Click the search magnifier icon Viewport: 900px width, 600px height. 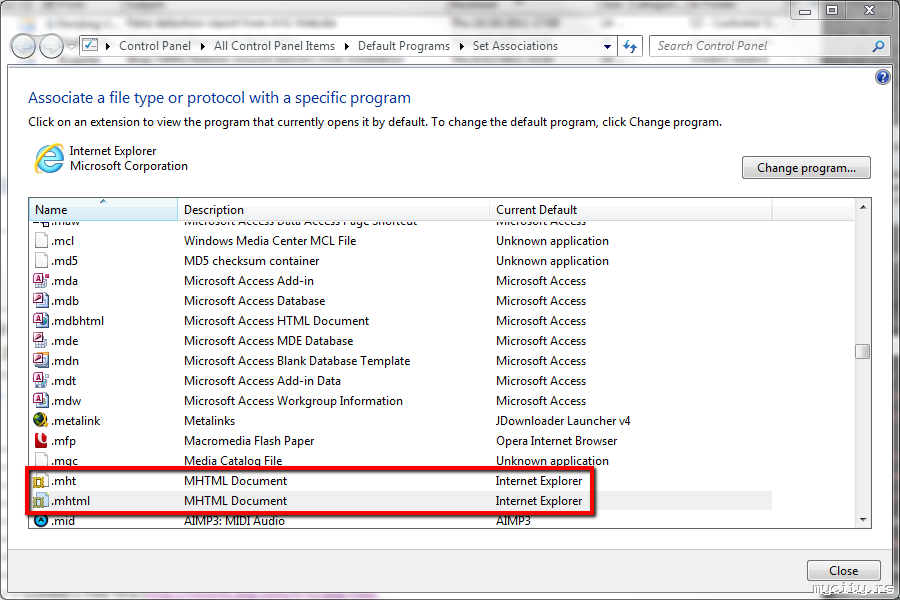[878, 46]
